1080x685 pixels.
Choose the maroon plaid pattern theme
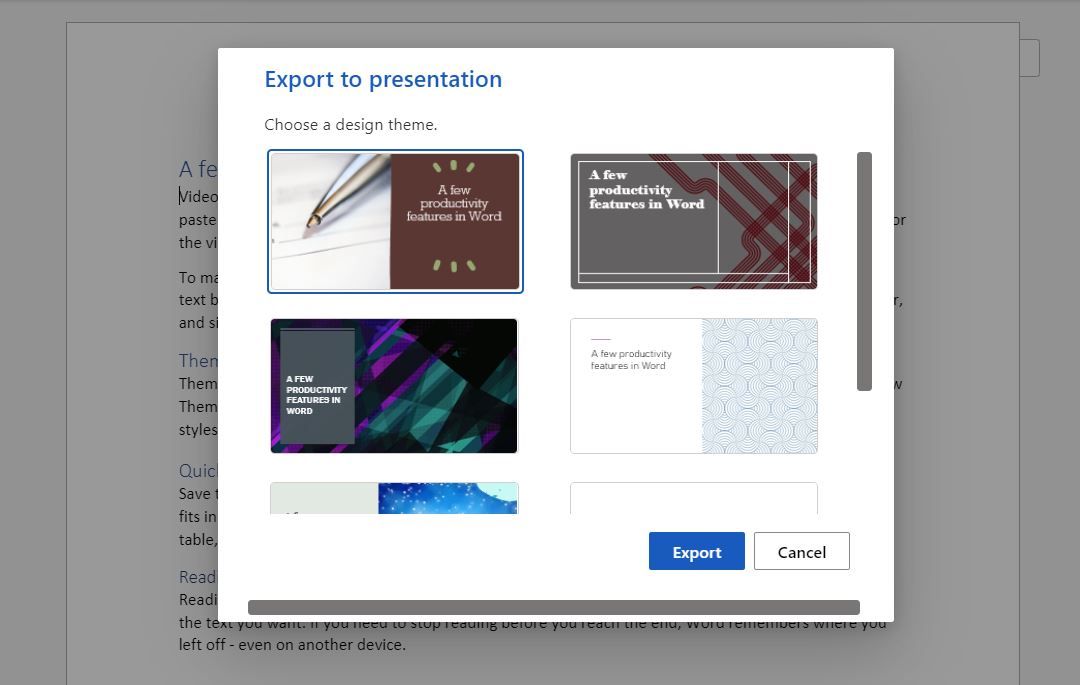coord(693,221)
